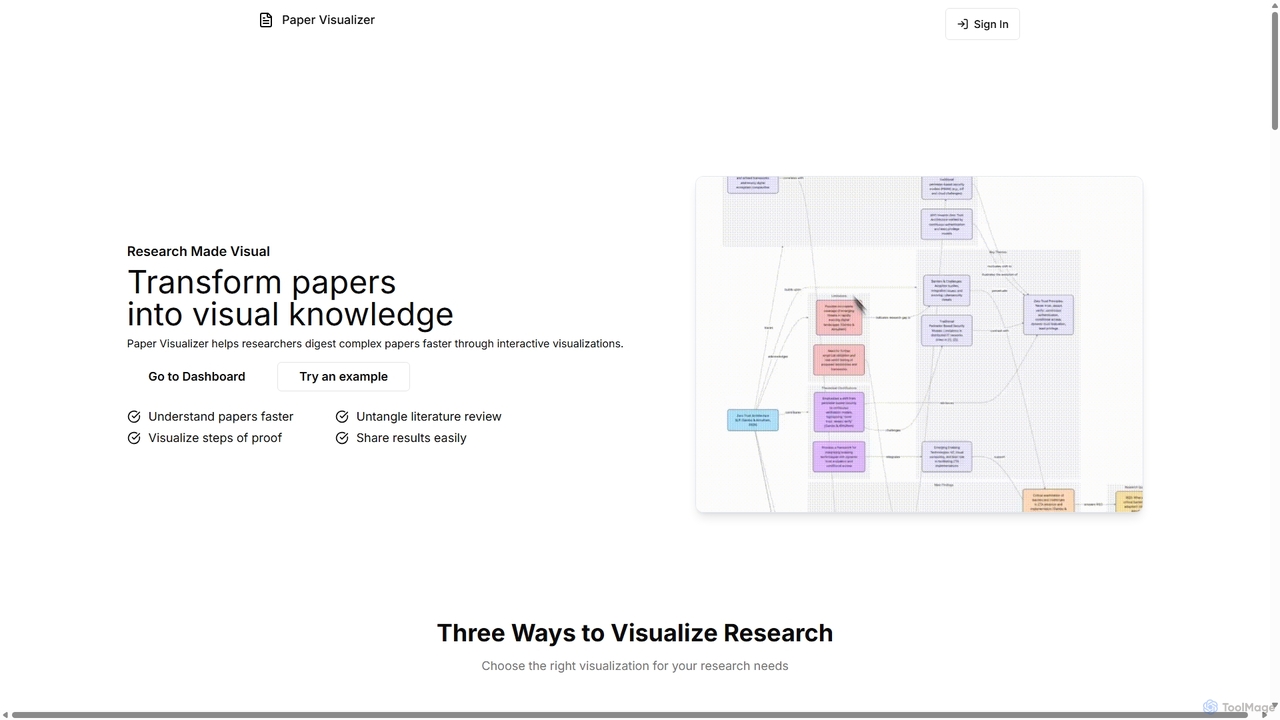Click the horizontal scrollbar left arrow

[x=5, y=714]
